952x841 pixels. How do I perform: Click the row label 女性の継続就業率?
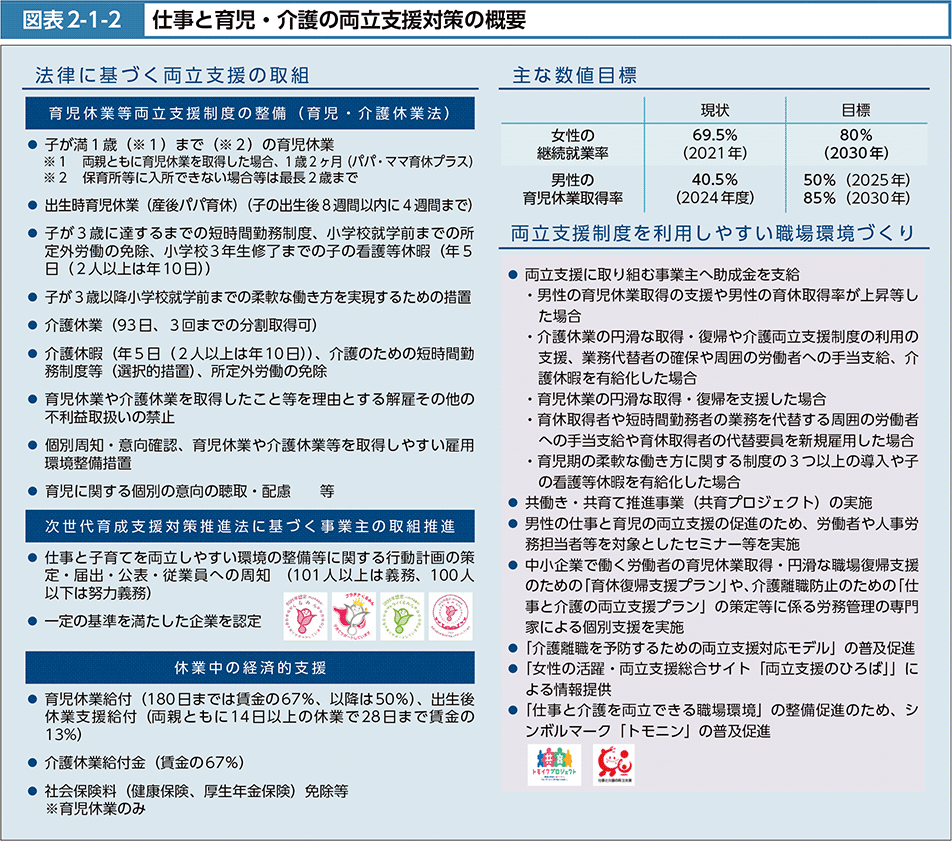(x=573, y=144)
